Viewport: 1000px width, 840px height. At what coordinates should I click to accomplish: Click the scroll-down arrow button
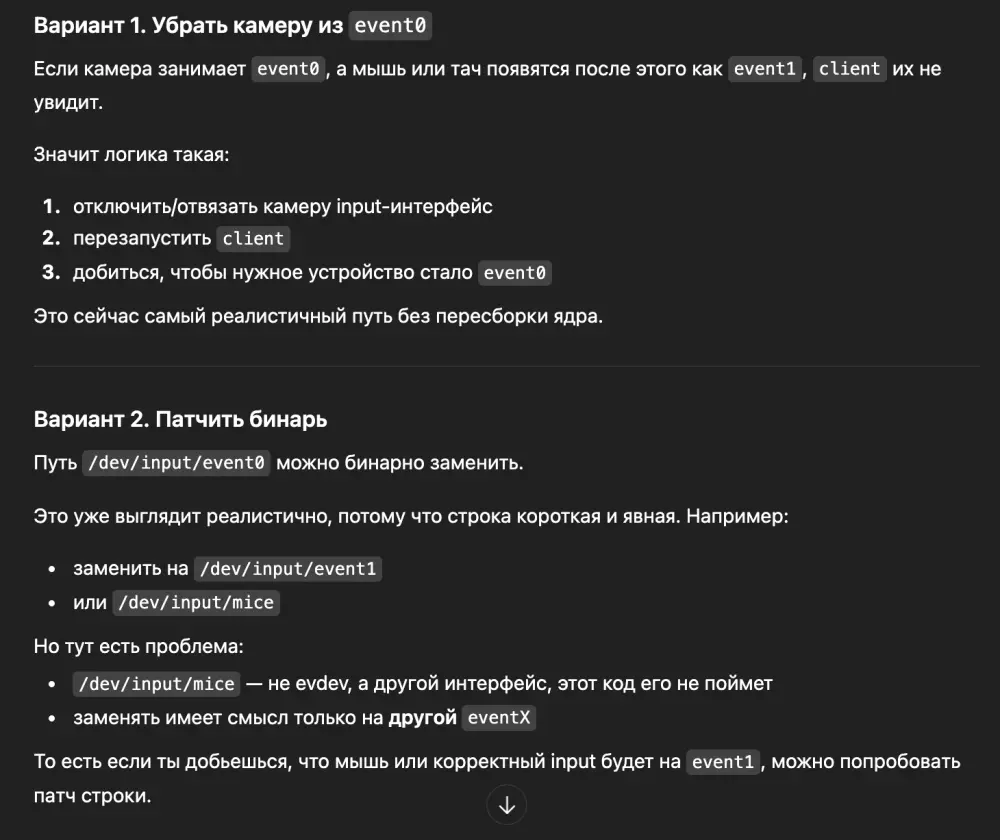pyautogui.click(x=507, y=805)
